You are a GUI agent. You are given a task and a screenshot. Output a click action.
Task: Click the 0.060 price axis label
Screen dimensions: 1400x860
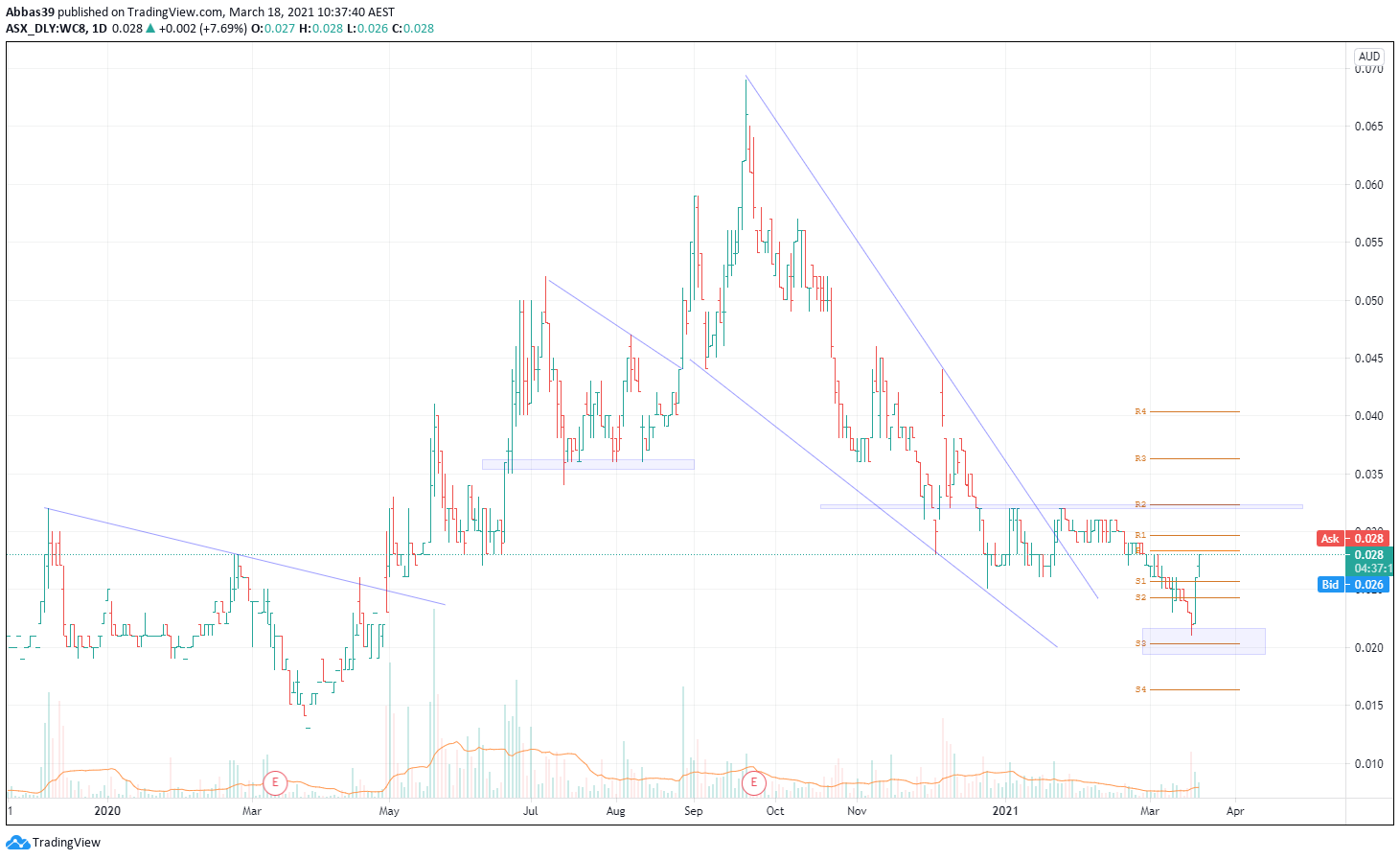pos(1369,185)
